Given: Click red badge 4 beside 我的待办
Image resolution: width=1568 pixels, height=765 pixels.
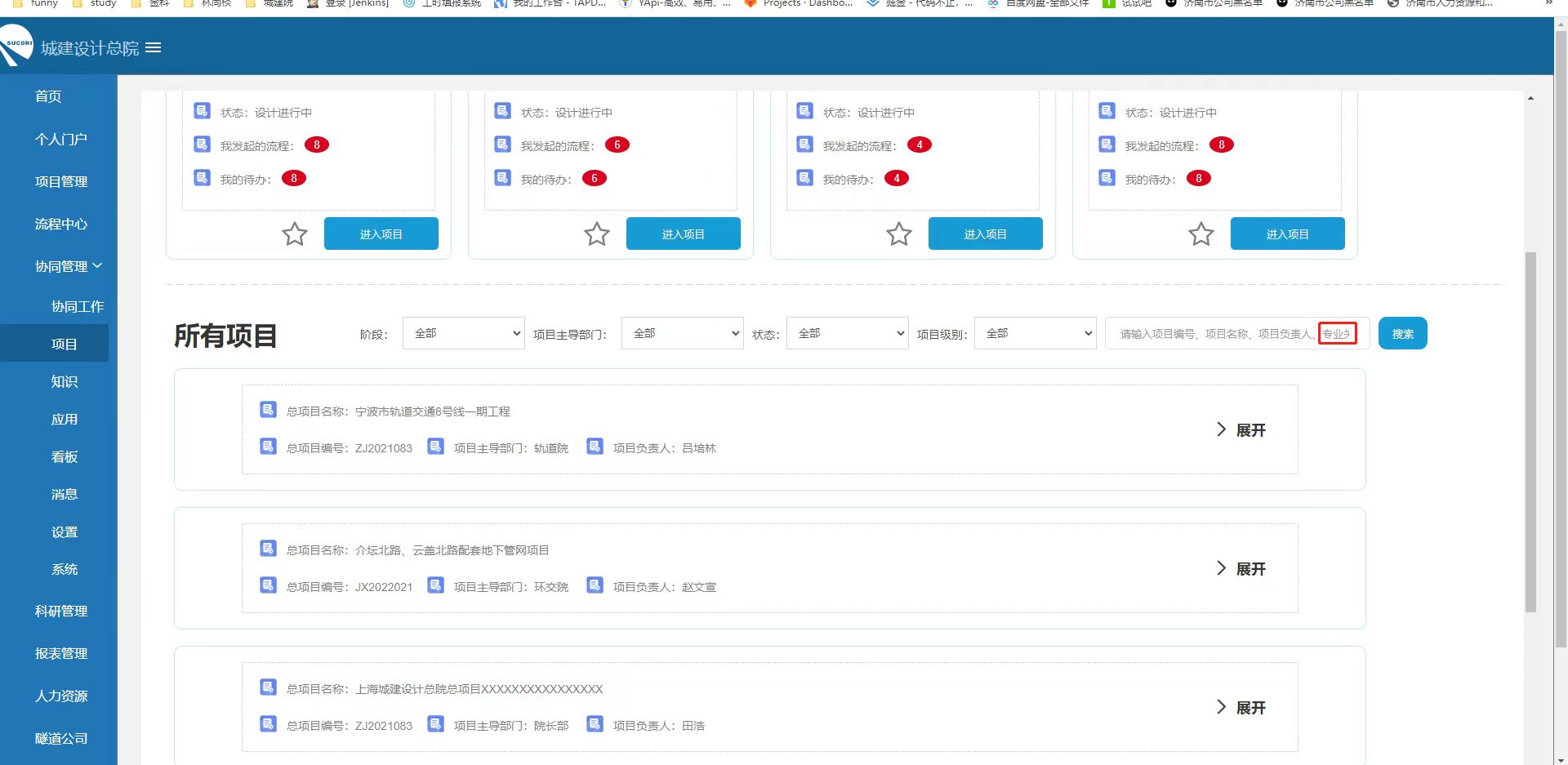Looking at the screenshot, I should click(x=897, y=178).
